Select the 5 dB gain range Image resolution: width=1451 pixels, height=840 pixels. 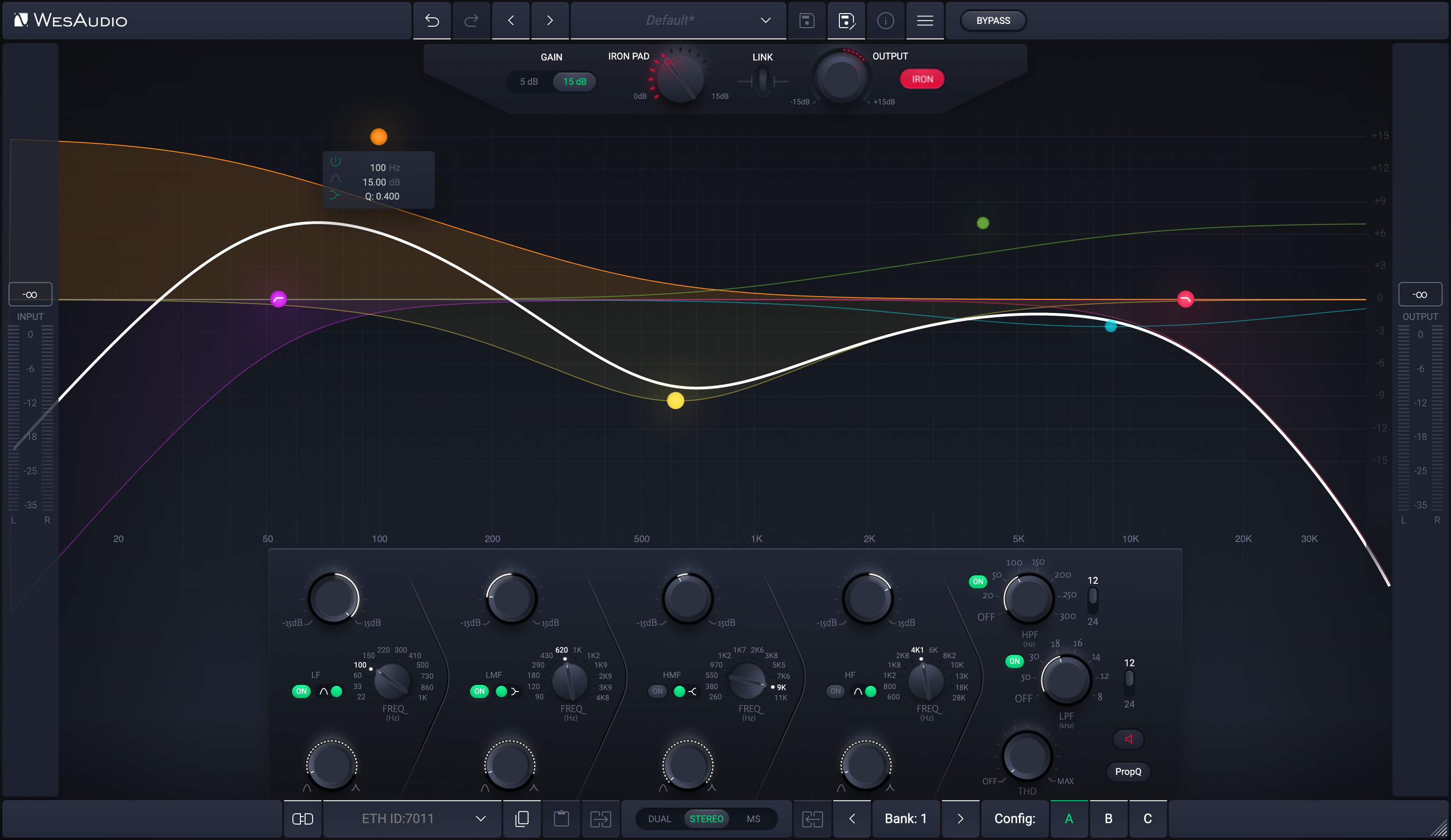(529, 82)
